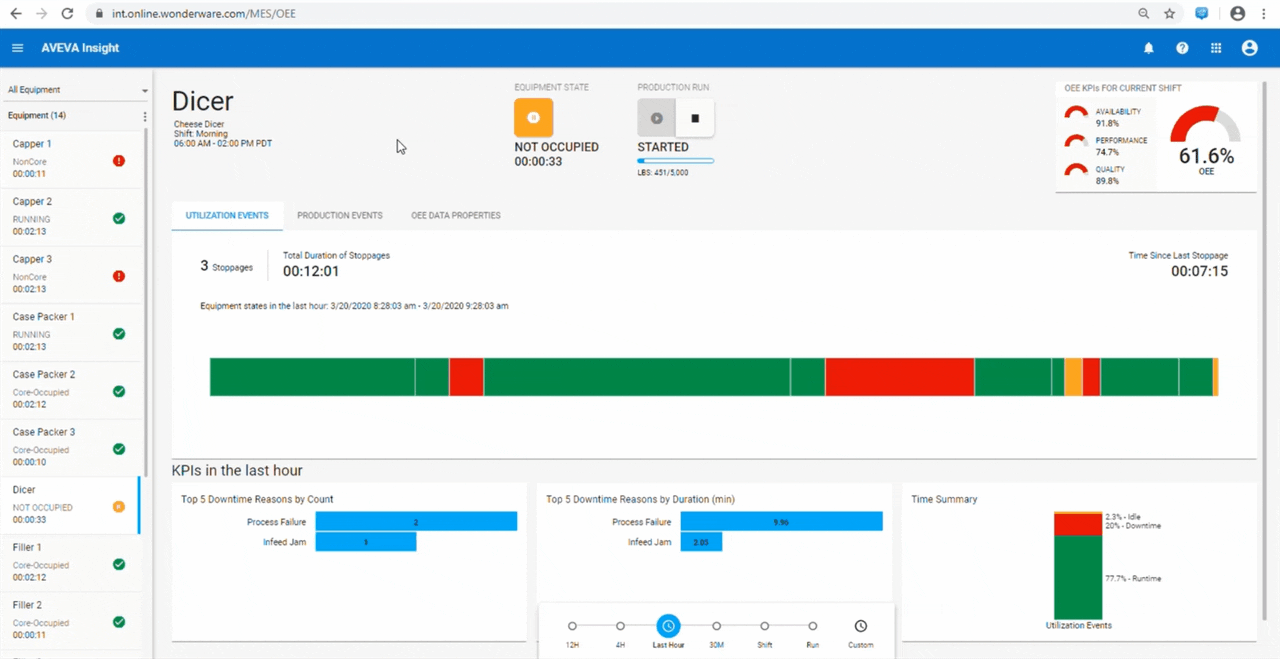Select the Last Hour time range
The height and width of the screenshot is (659, 1280).
pyautogui.click(x=668, y=626)
